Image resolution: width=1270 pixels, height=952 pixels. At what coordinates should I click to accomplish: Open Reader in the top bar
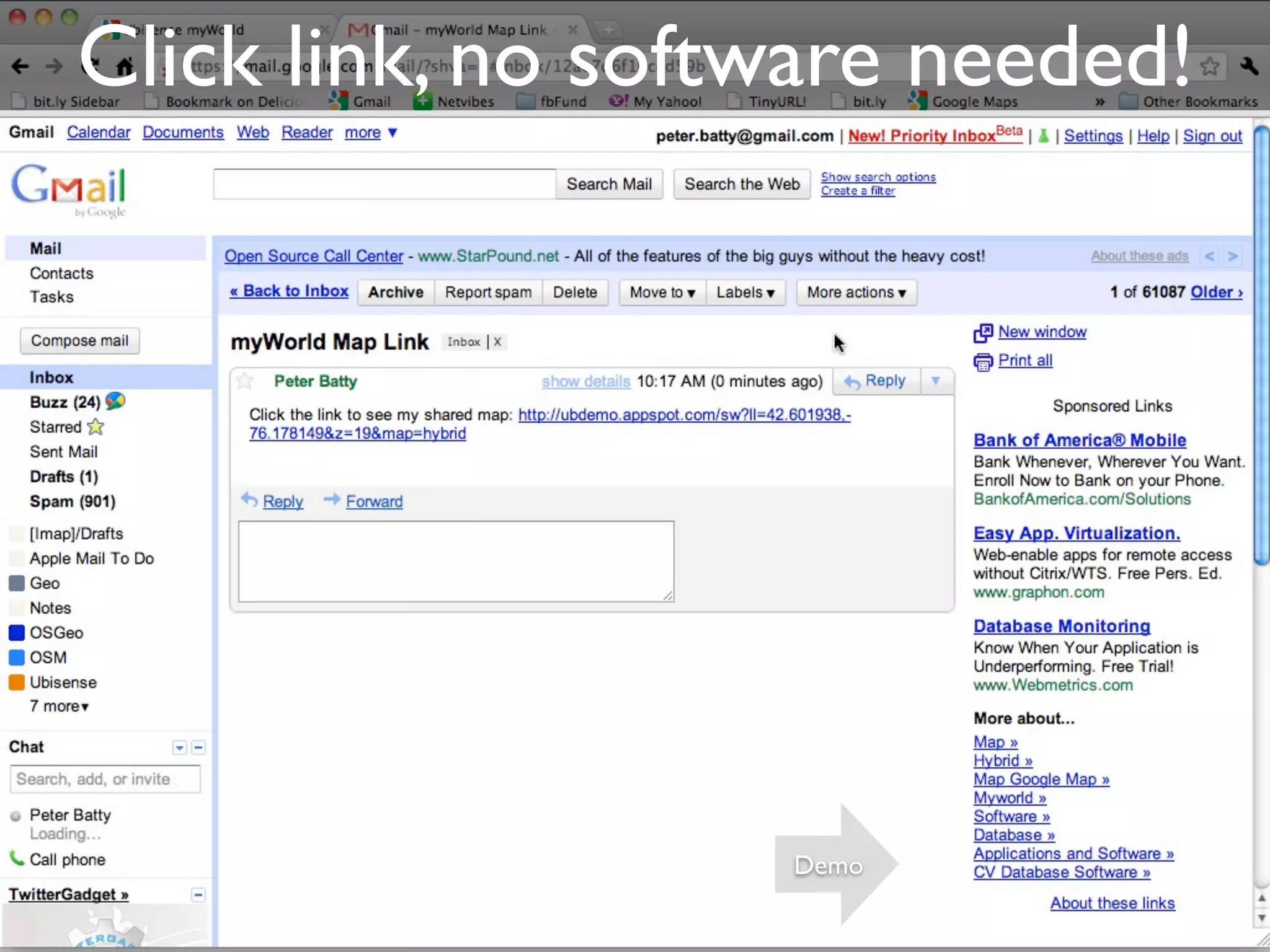coord(307,133)
